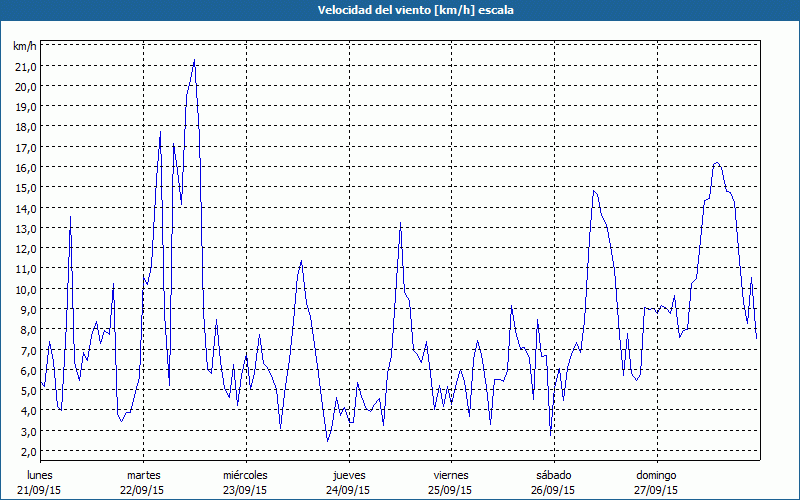The image size is (800, 500).
Task: Click the chart title "Velocidad del viento"
Action: (x=400, y=10)
